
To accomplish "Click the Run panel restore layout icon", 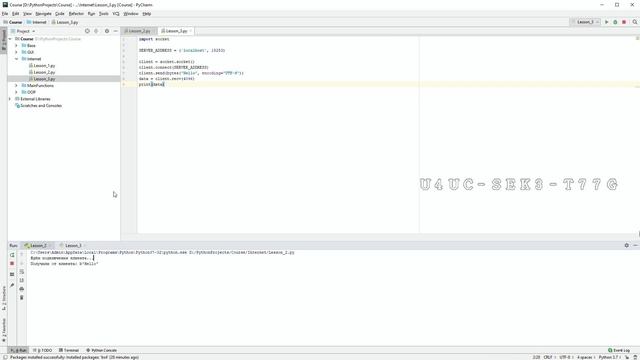I will (12, 274).
